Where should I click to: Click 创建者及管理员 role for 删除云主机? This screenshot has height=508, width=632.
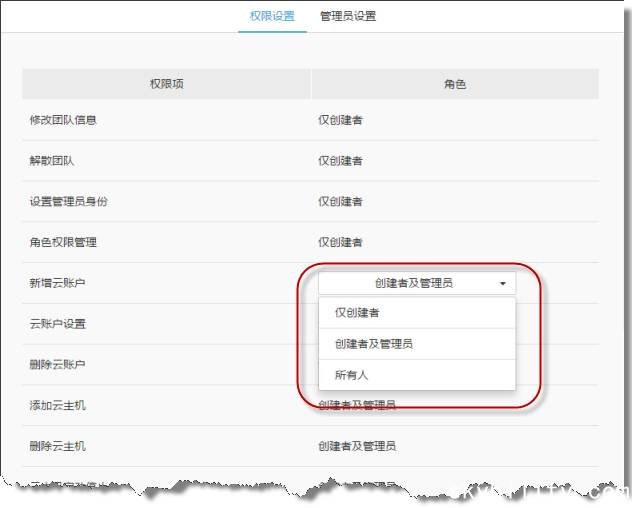point(357,445)
